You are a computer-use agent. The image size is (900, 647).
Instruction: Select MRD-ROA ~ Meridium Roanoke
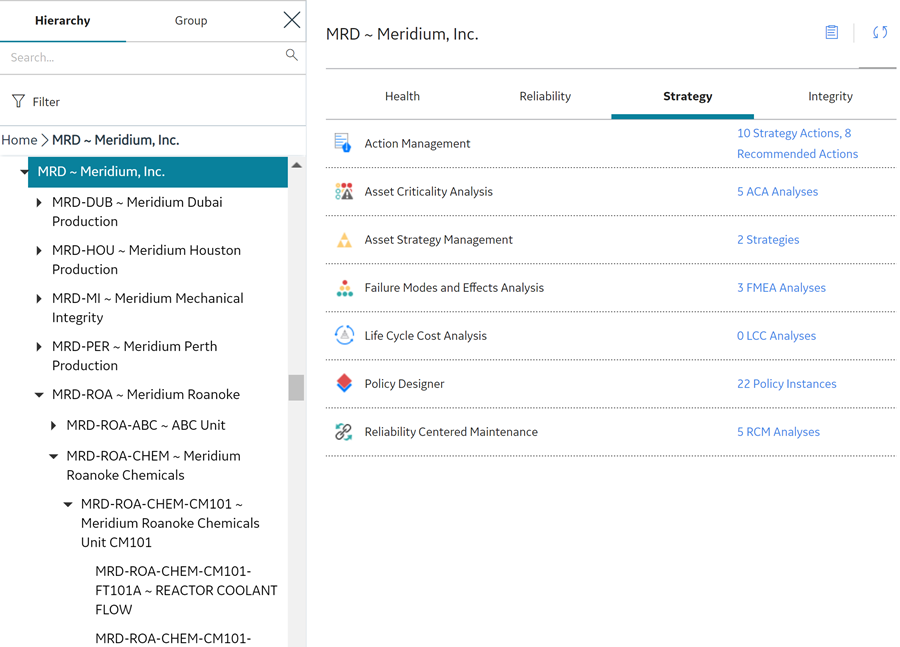click(146, 394)
